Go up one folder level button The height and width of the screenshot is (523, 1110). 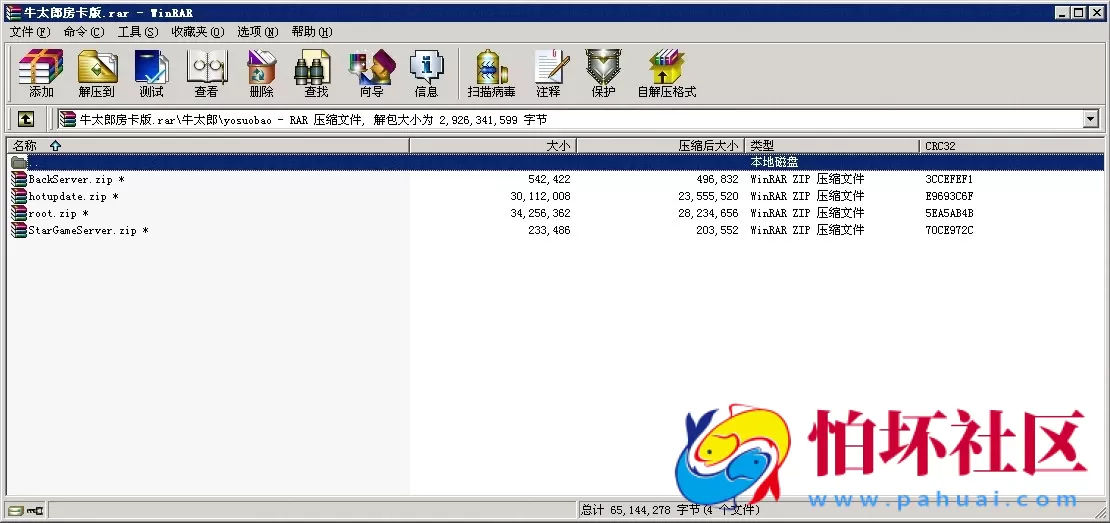click(26, 119)
